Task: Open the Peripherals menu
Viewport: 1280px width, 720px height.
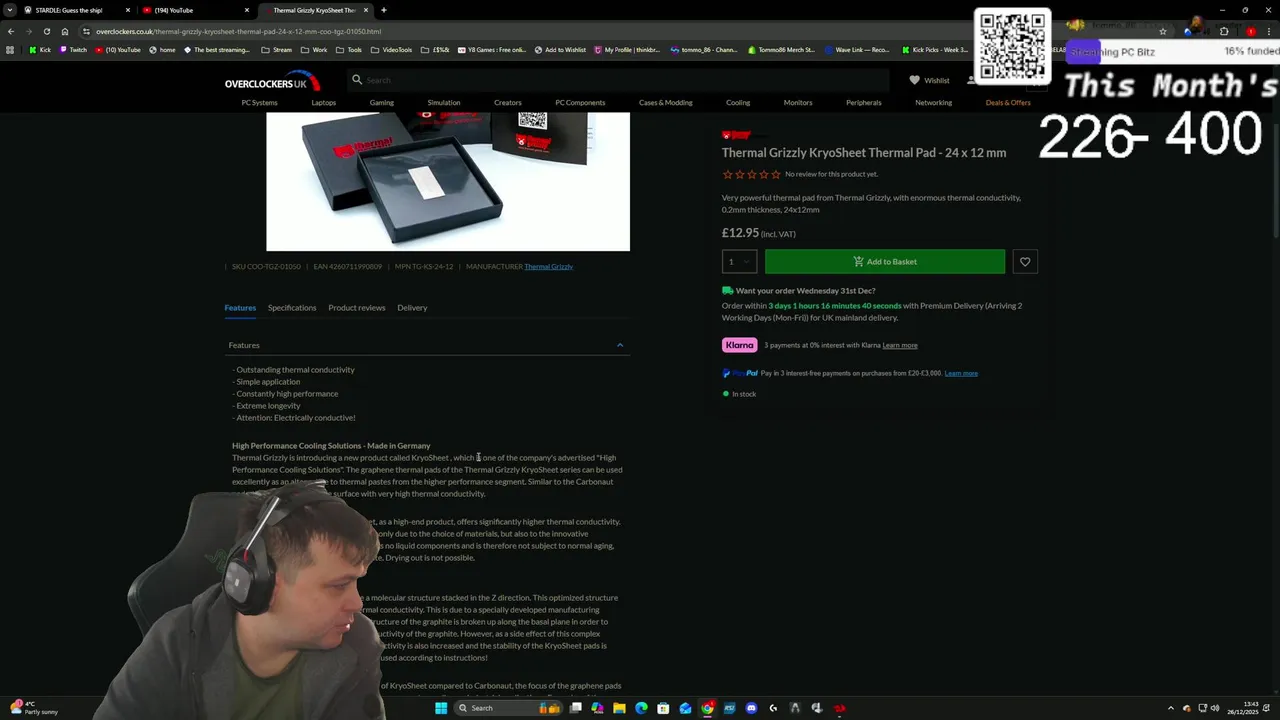Action: point(863,102)
